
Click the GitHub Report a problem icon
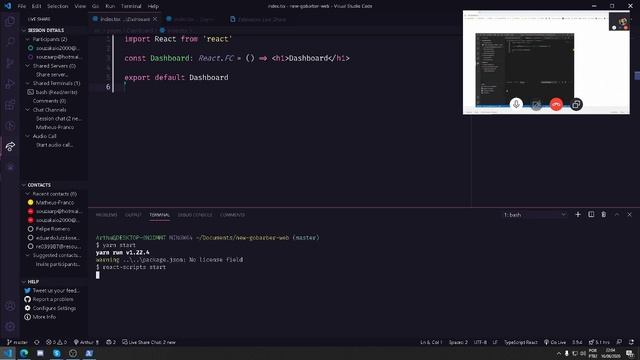pyautogui.click(x=27, y=299)
